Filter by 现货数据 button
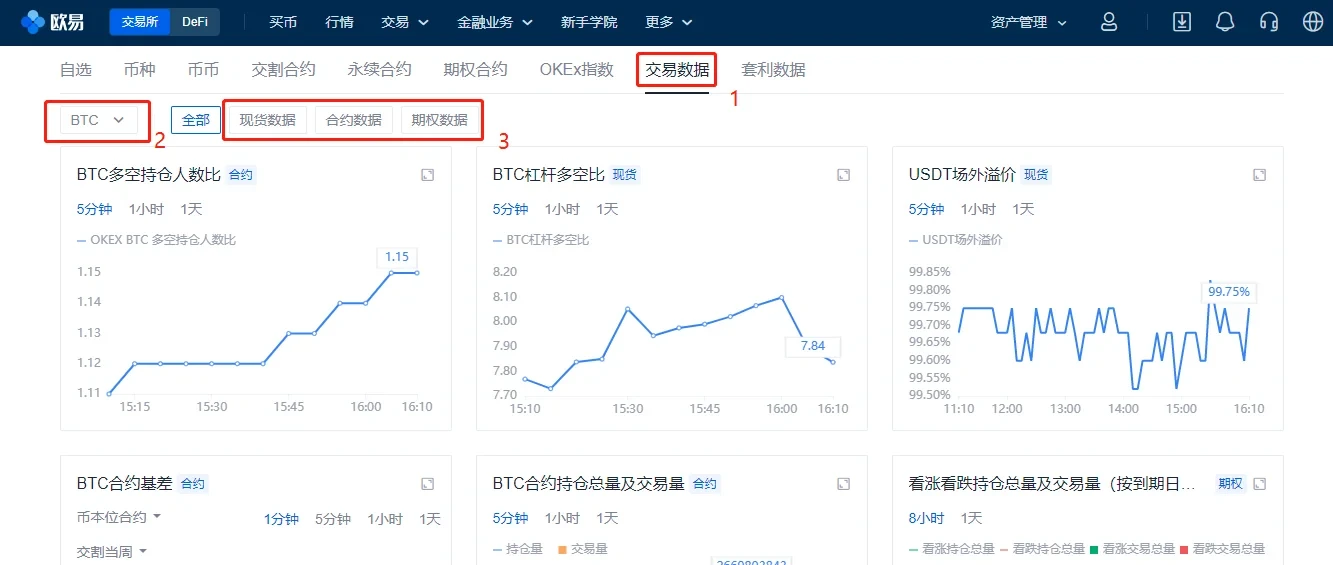 [x=267, y=120]
